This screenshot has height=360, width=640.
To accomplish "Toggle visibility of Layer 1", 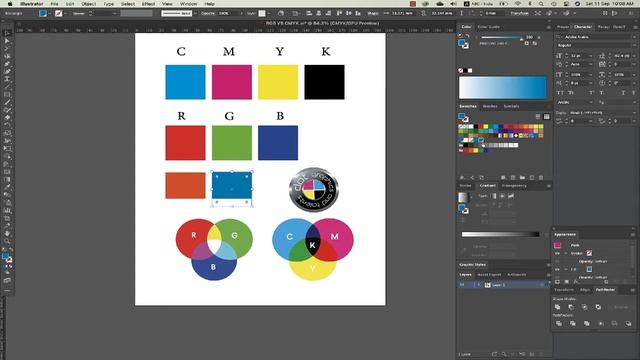I will click(x=462, y=285).
